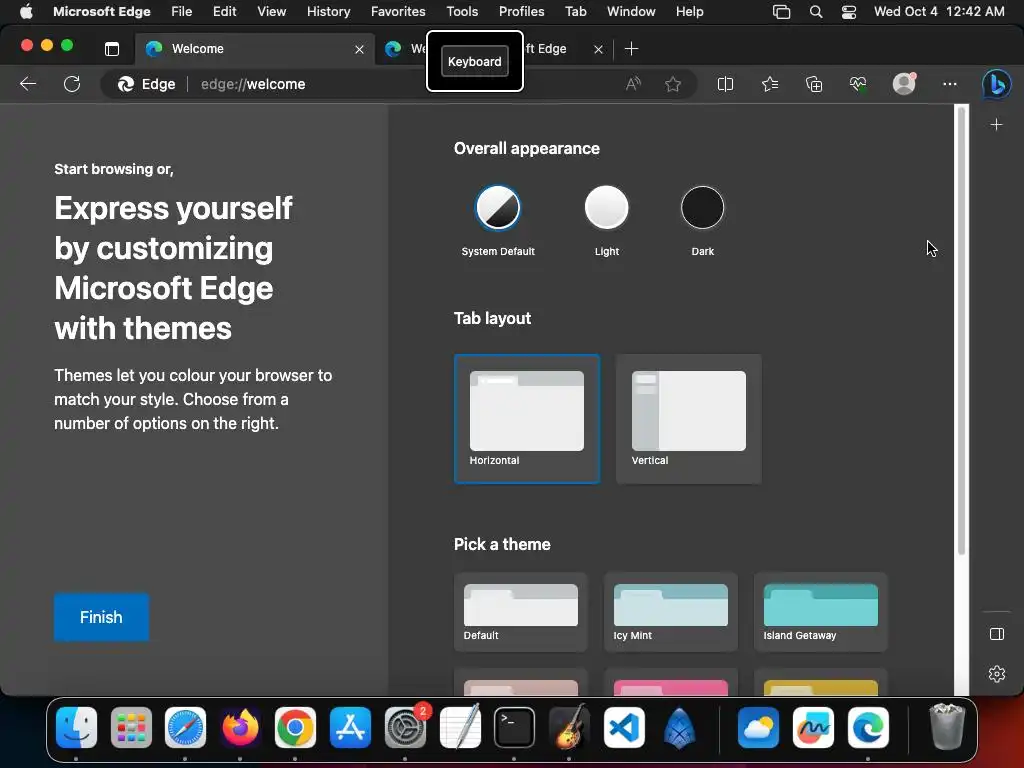Open the Profiles menu
Image resolution: width=1024 pixels, height=768 pixels.
pos(522,12)
